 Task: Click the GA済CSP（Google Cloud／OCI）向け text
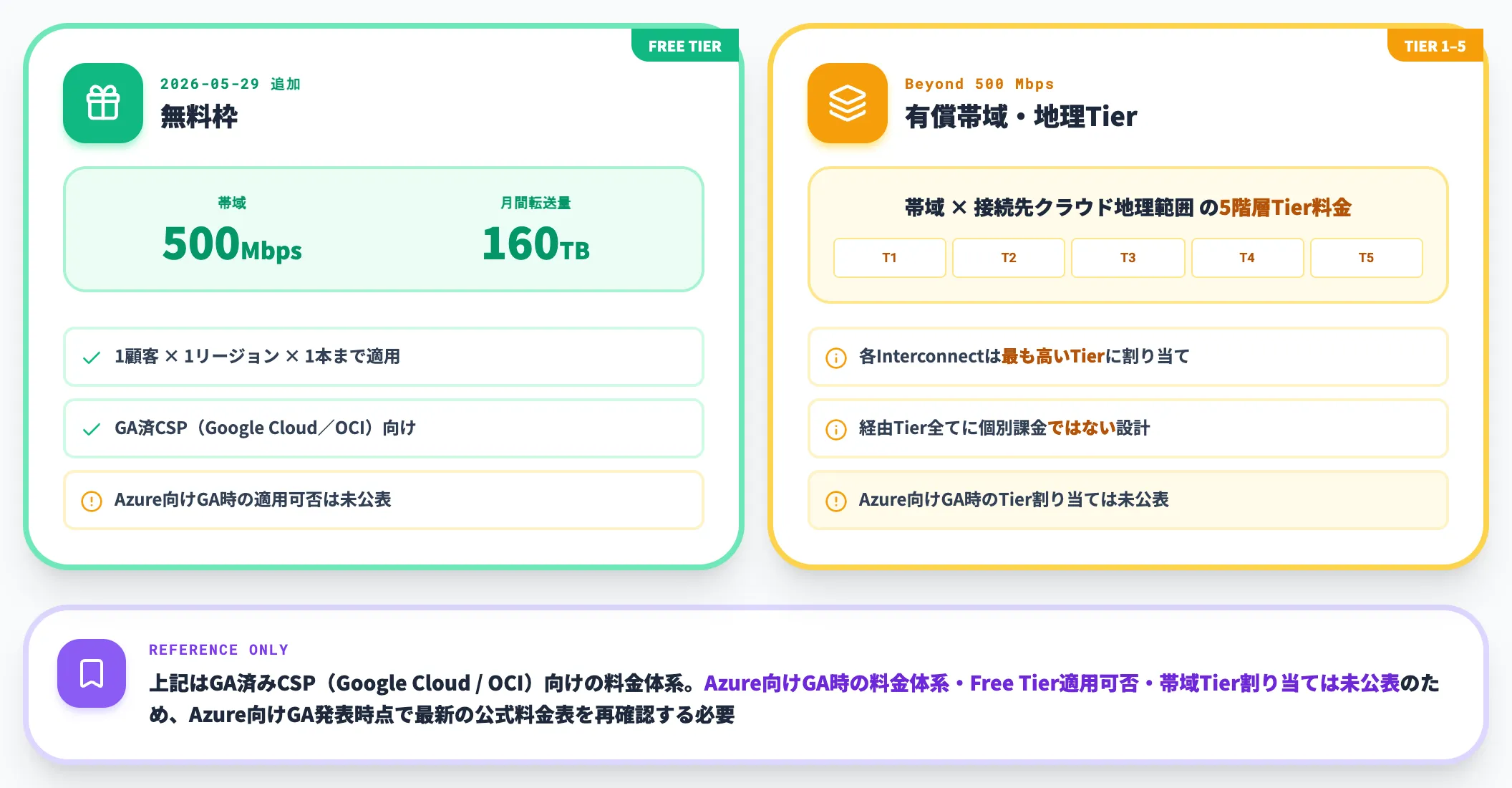266,428
